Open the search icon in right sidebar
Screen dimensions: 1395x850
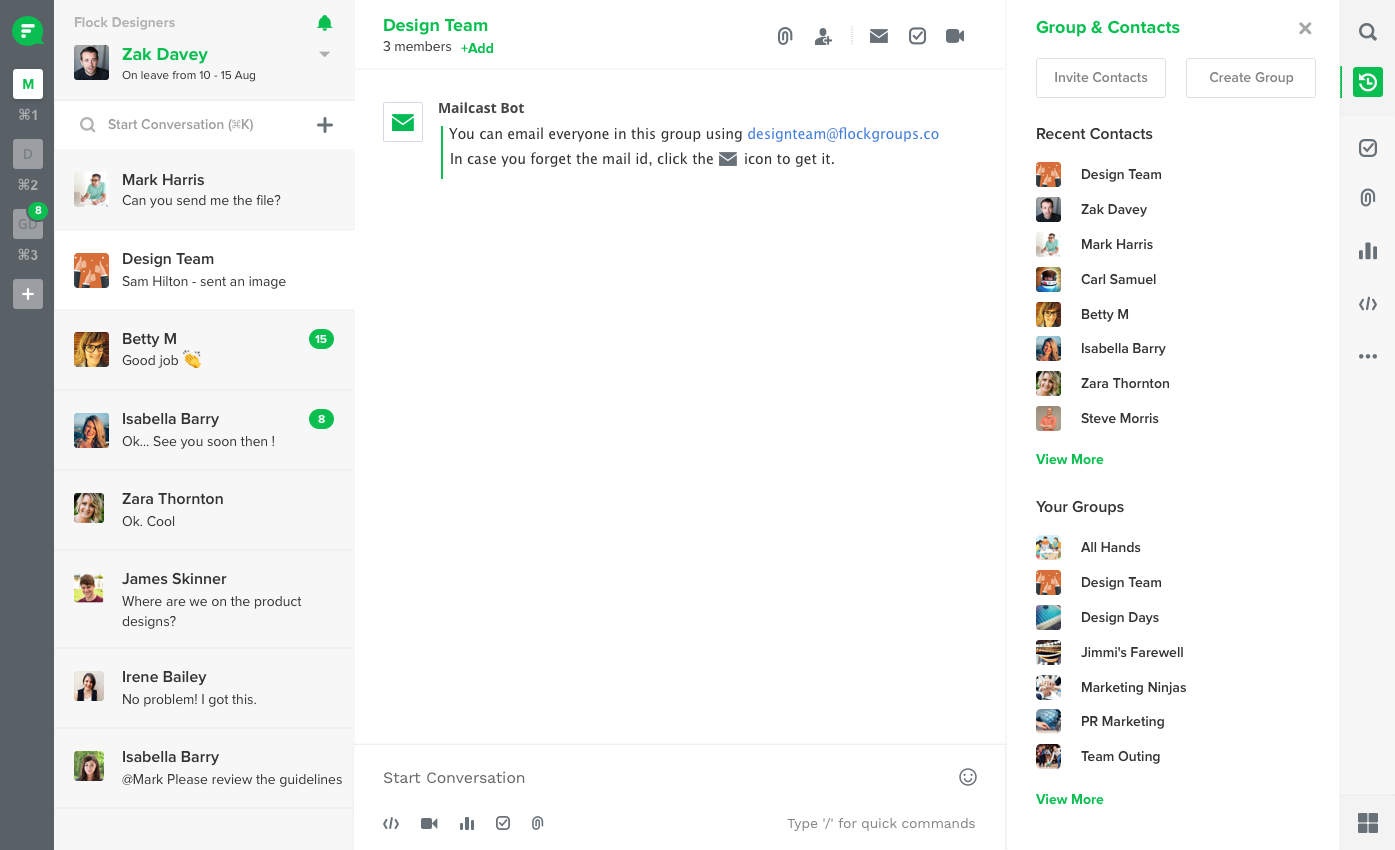1367,32
